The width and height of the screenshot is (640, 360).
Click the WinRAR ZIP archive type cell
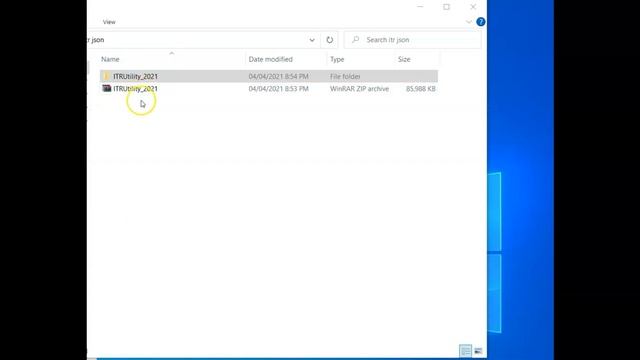coord(359,89)
